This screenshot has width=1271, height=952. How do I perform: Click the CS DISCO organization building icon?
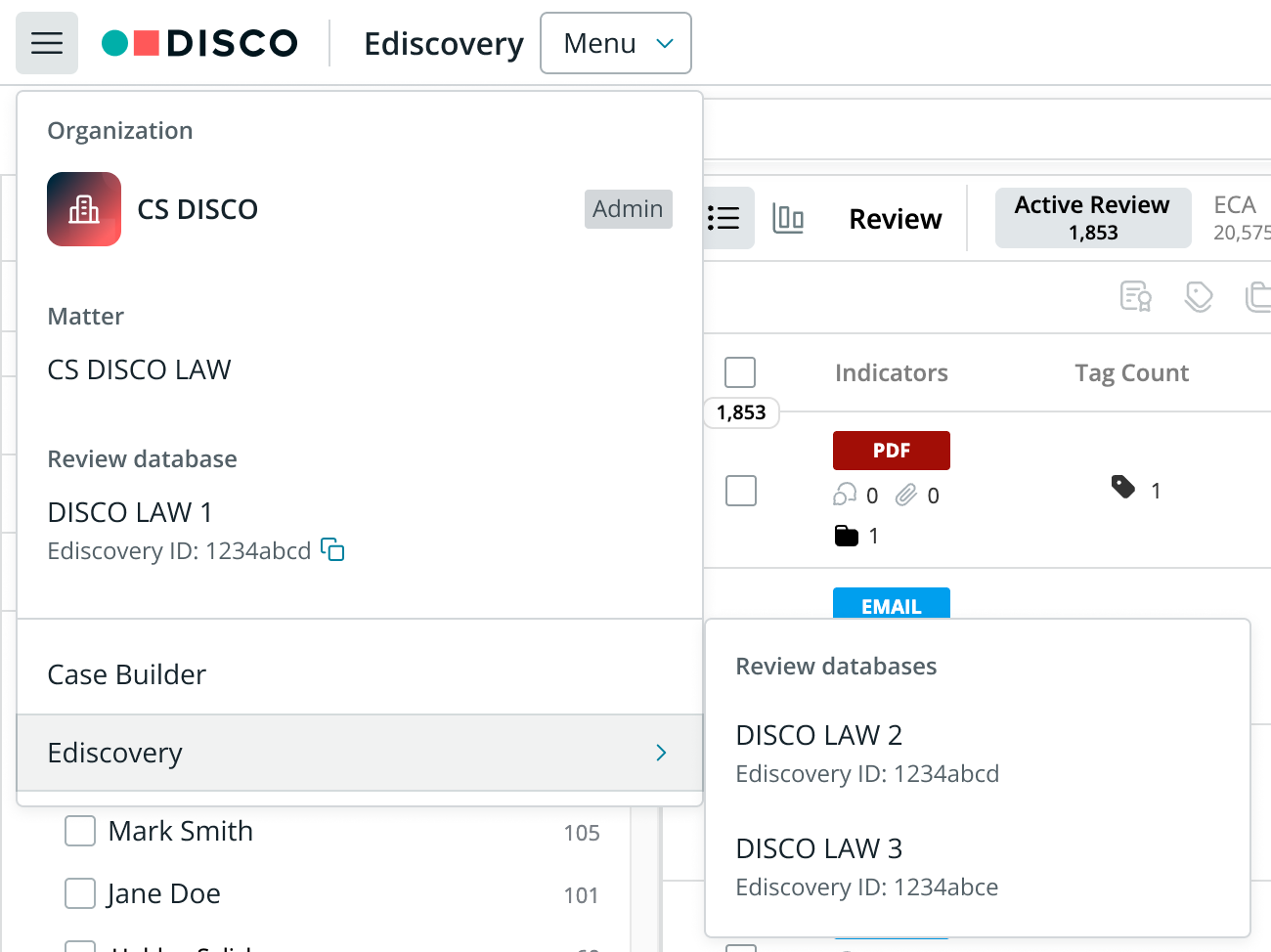tap(84, 209)
